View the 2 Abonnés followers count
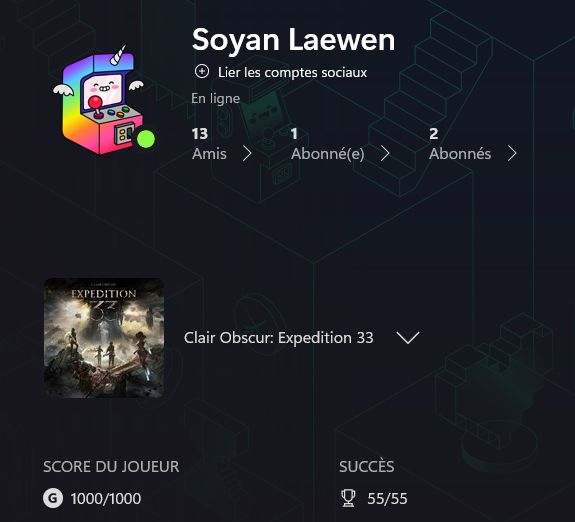This screenshot has width=575, height=522. click(460, 144)
